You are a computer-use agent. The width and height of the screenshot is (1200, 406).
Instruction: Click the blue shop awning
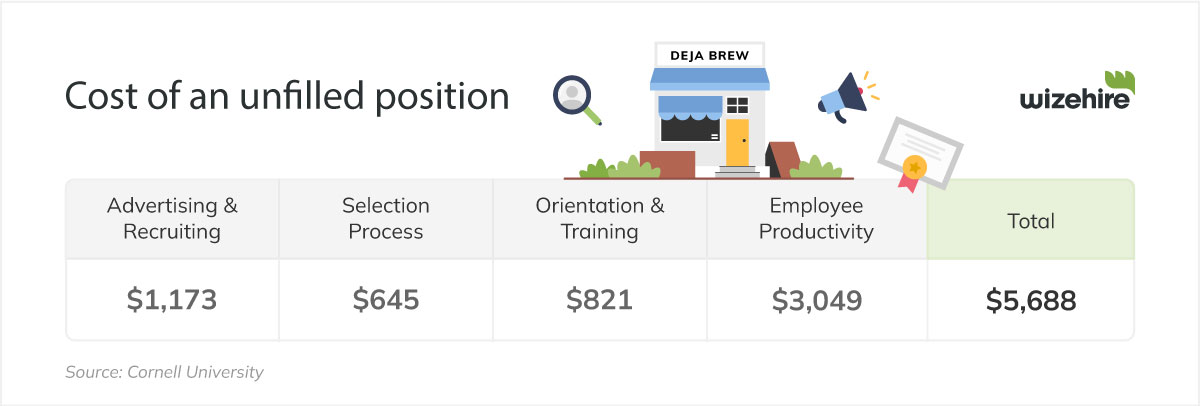coord(708,78)
